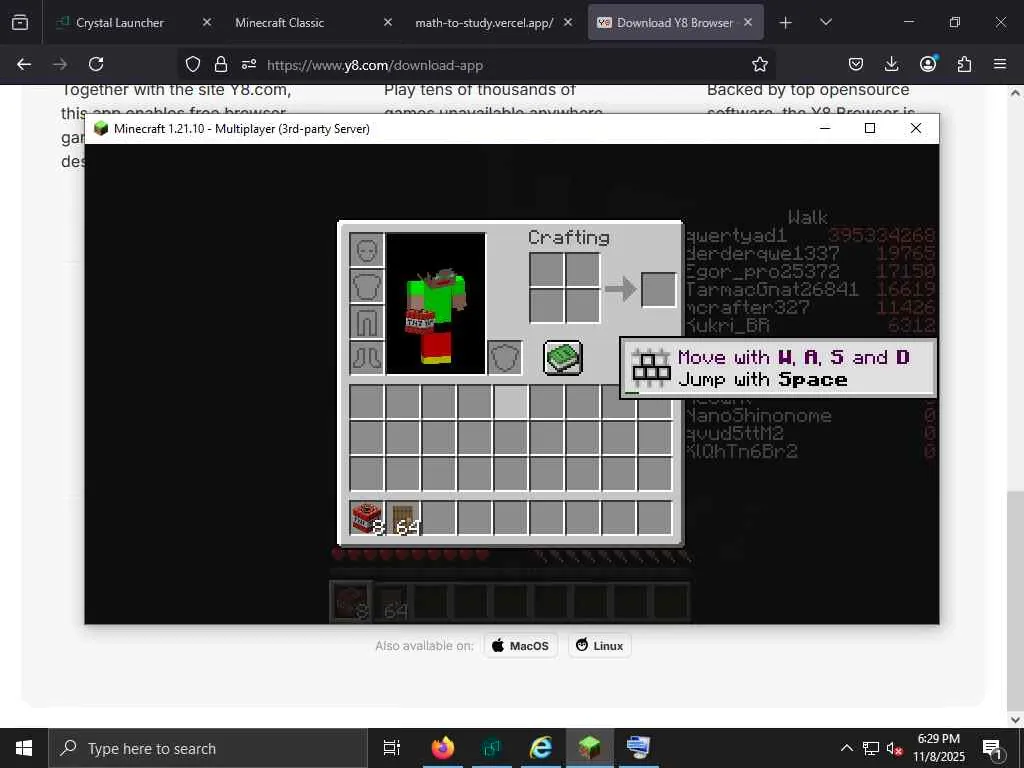Open the browser hamburger menu
Image resolution: width=1024 pixels, height=768 pixels.
(1000, 64)
